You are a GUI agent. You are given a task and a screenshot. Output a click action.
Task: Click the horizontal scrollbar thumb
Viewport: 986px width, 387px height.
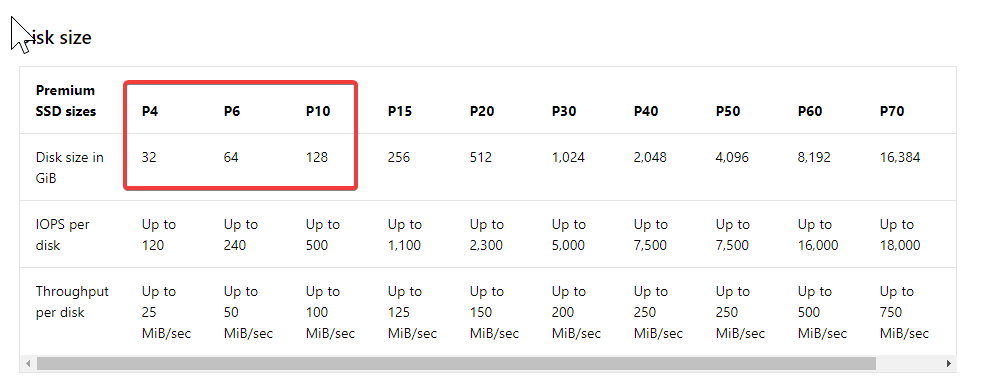tap(456, 364)
